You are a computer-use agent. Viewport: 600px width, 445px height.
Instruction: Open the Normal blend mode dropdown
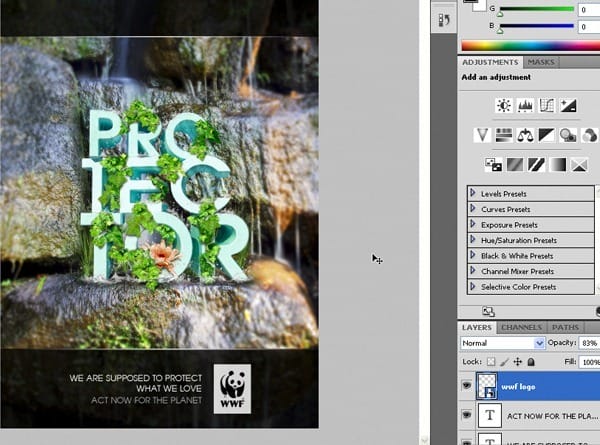click(502, 343)
